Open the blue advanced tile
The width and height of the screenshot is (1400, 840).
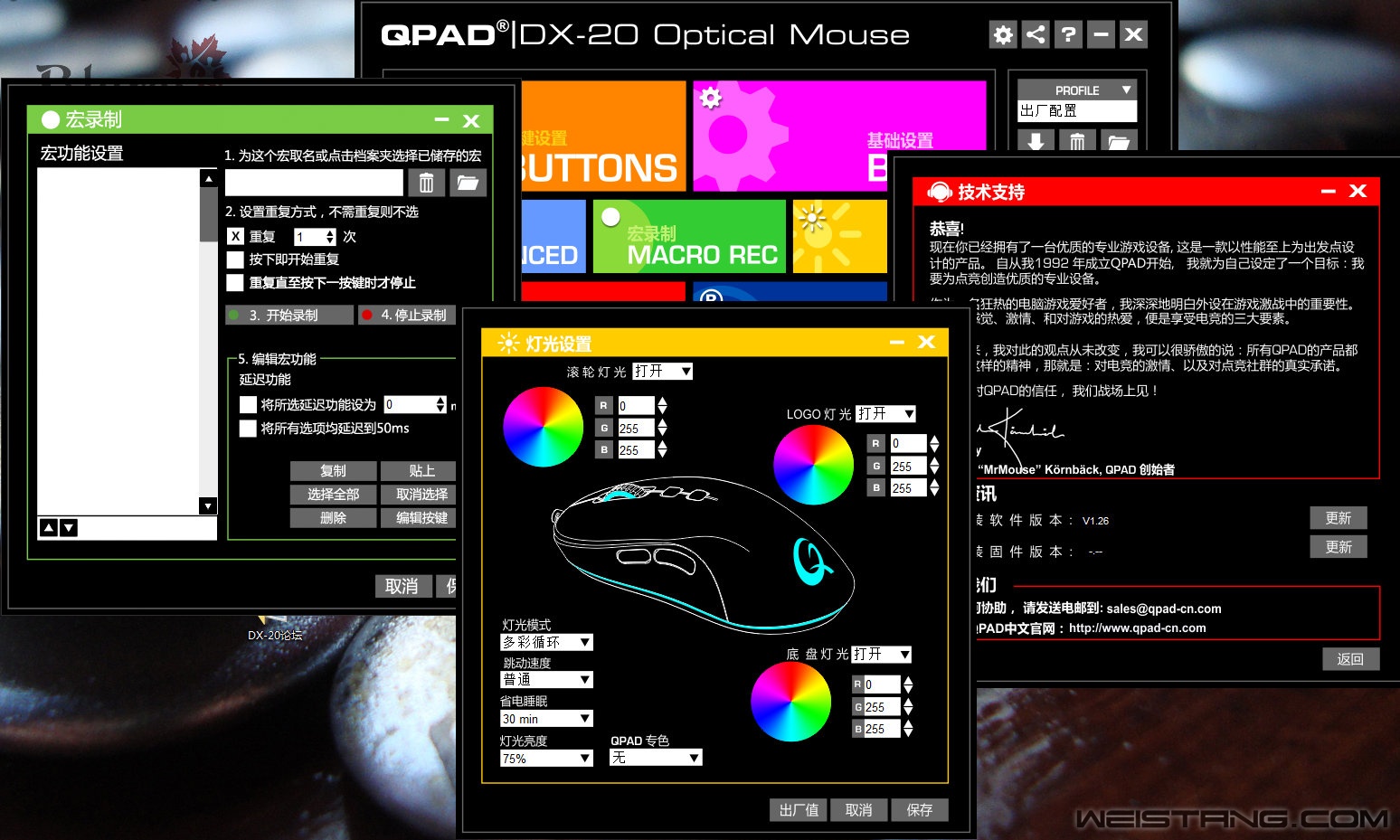pyautogui.click(x=553, y=236)
